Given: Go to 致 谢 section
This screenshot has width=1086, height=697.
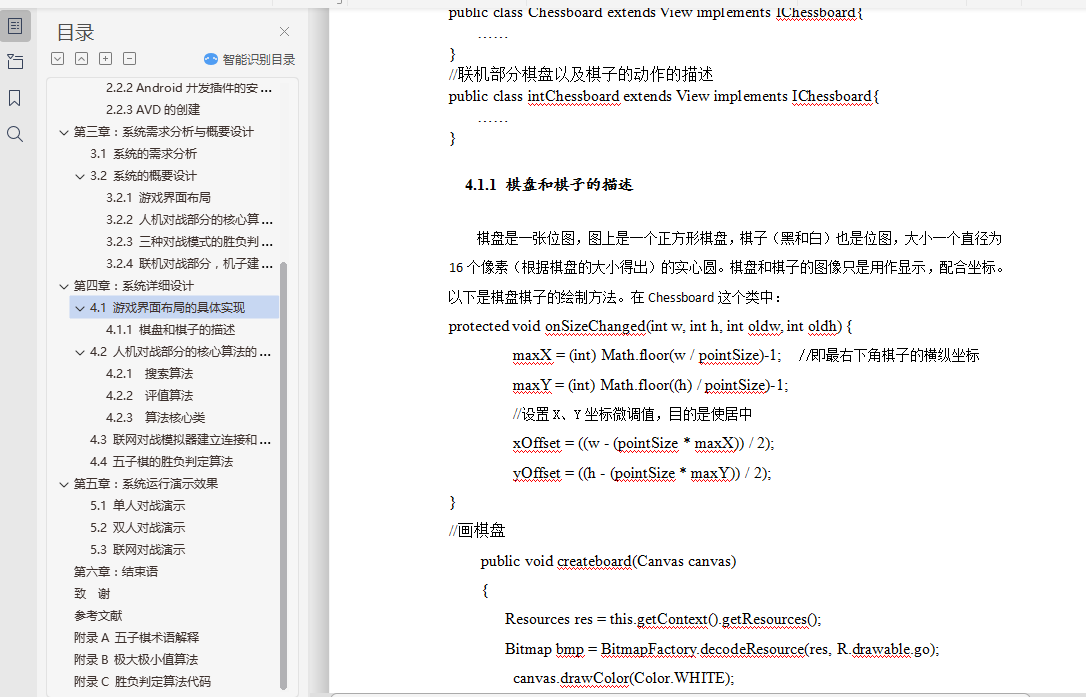Looking at the screenshot, I should click(92, 594).
